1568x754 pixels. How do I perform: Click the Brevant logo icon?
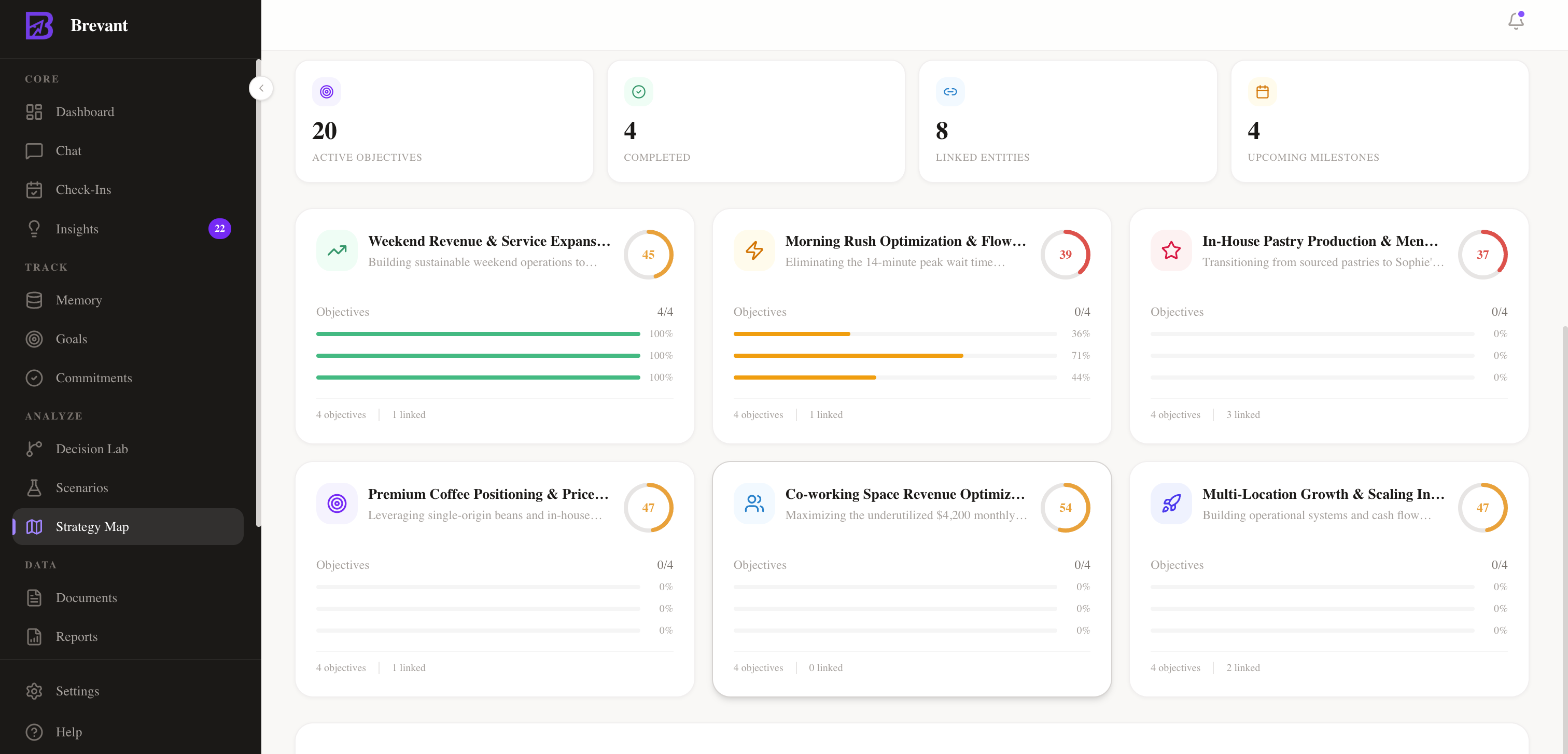click(x=39, y=25)
